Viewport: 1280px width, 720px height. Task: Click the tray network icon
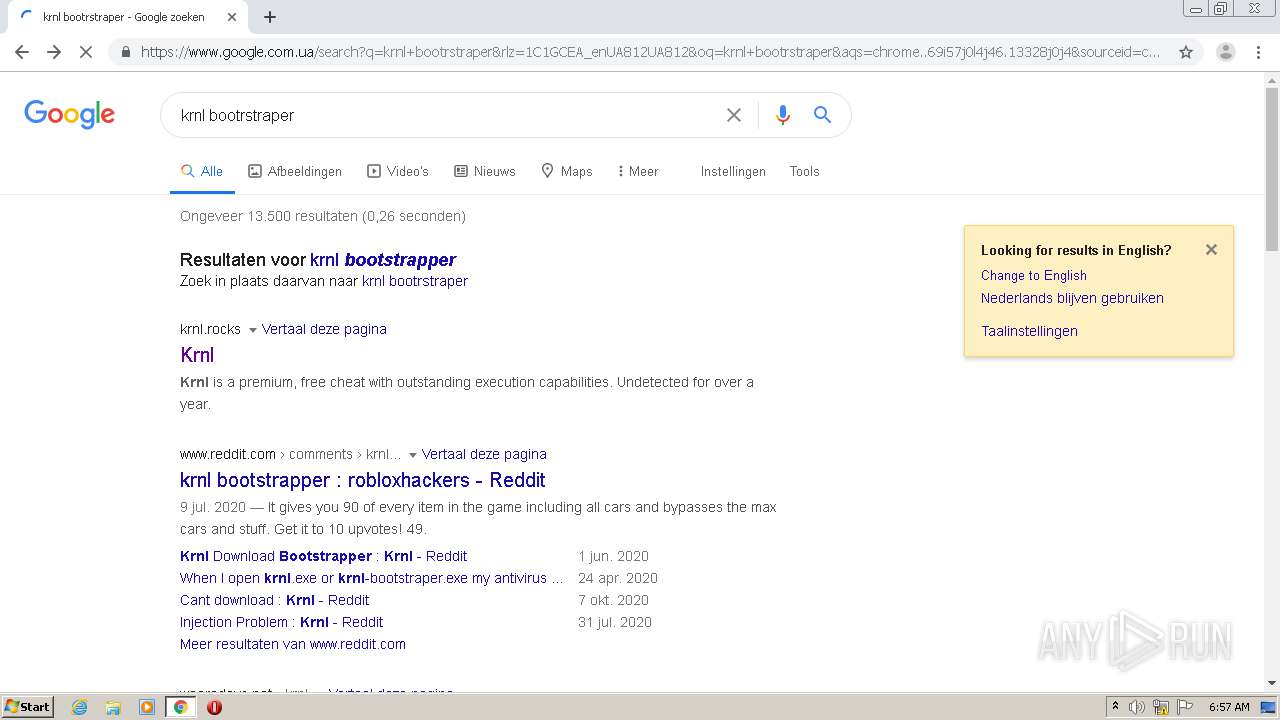[1161, 707]
